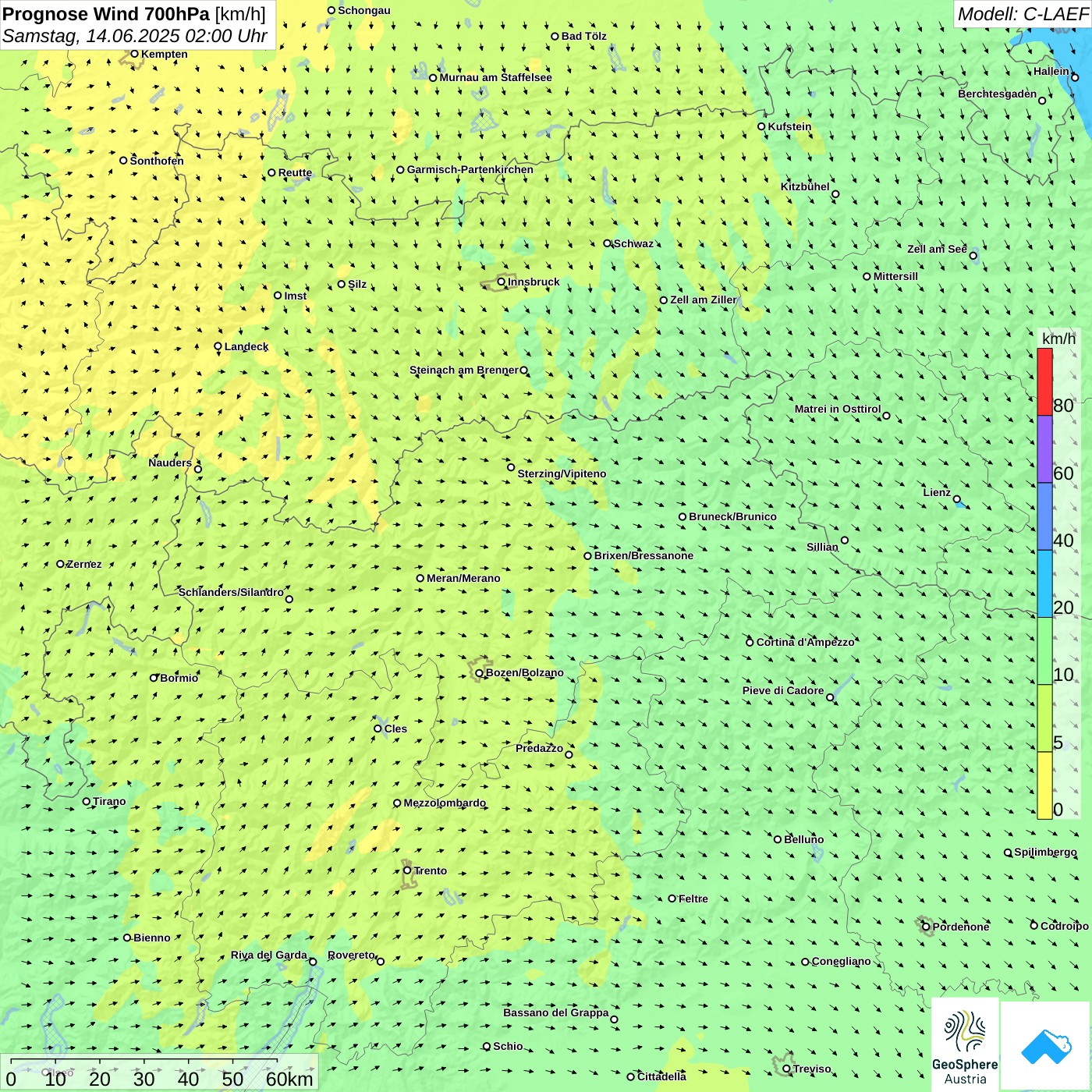Click the red 80 km/h legend color
This screenshot has height=1092, width=1092.
[x=1044, y=381]
